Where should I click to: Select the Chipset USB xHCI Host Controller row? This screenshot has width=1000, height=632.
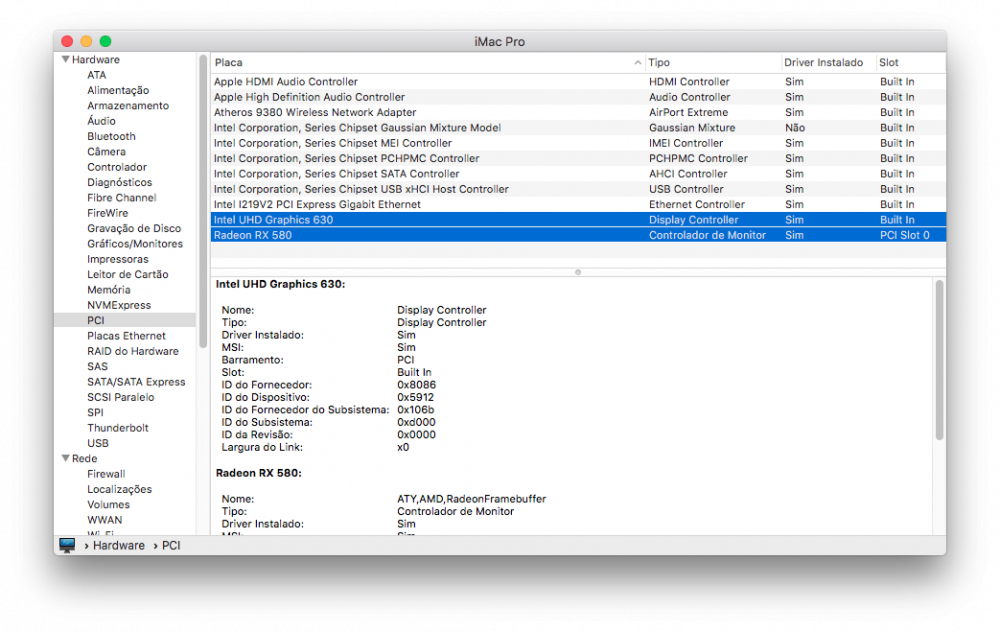click(x=578, y=189)
